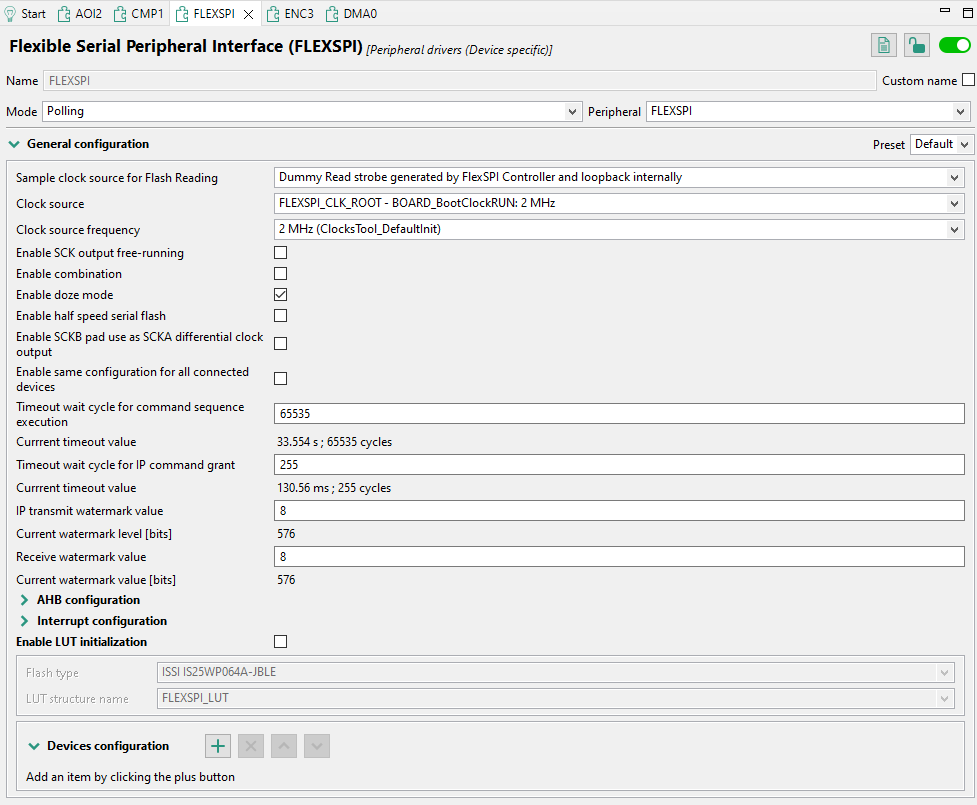The width and height of the screenshot is (977, 805).
Task: Click the Receive watermark value field
Action: (618, 557)
